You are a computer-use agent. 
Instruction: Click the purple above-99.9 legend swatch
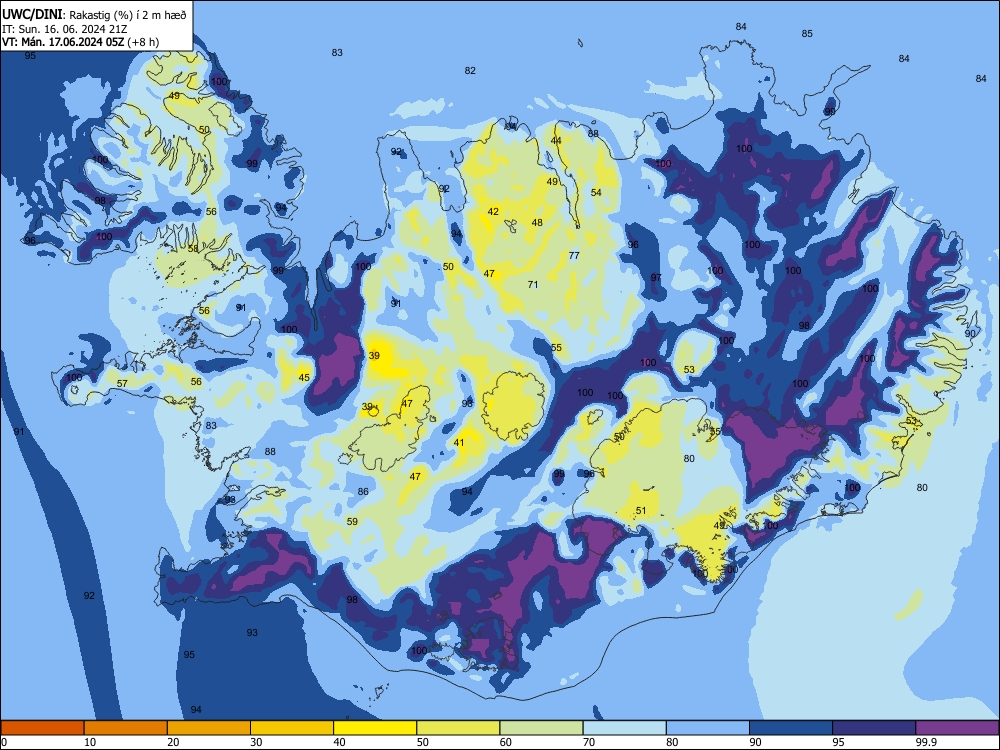tap(957, 728)
